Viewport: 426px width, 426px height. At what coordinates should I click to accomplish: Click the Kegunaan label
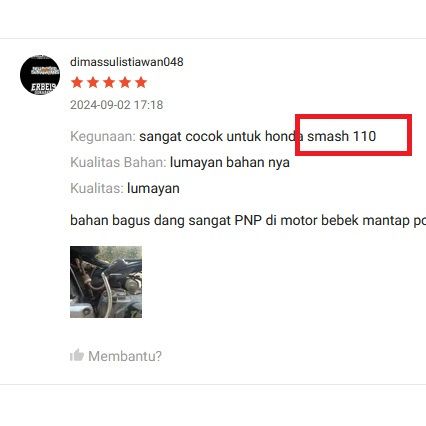103,137
